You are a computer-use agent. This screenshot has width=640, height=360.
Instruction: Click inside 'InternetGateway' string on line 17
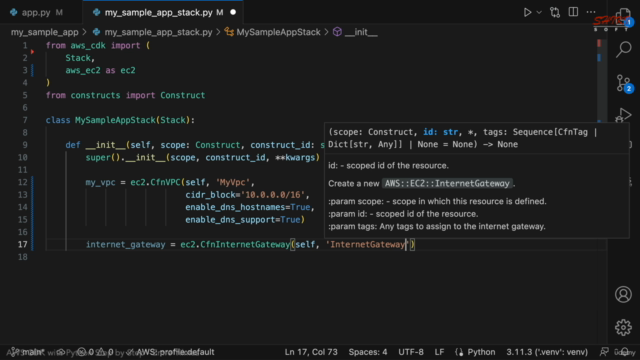click(x=367, y=244)
